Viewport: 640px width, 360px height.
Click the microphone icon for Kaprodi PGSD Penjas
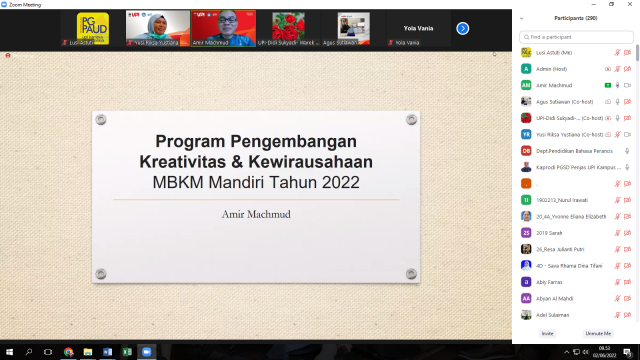point(627,167)
